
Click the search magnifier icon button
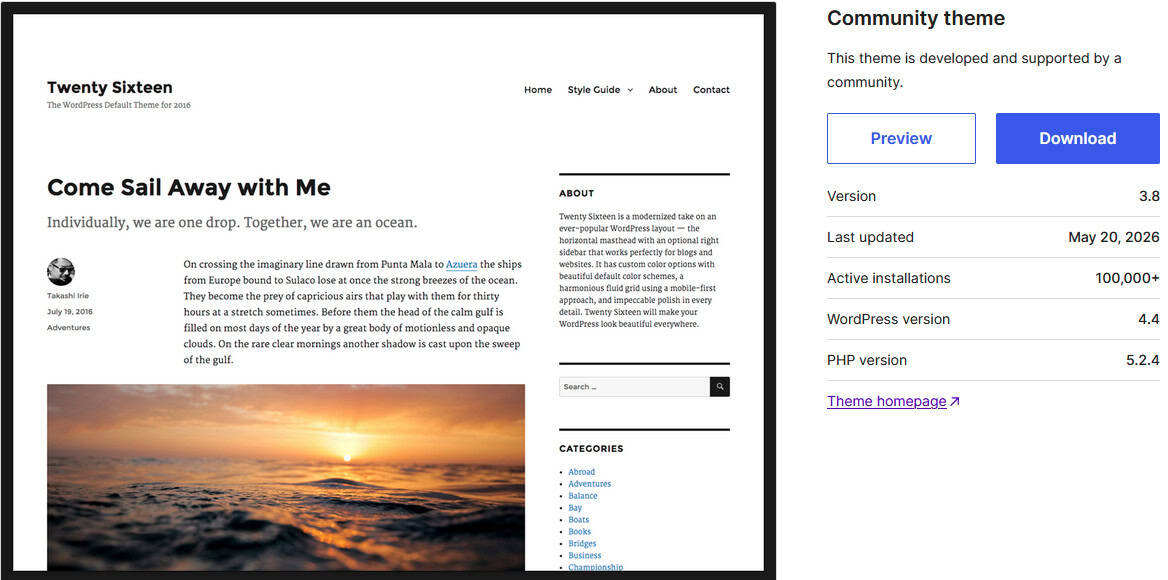click(720, 386)
